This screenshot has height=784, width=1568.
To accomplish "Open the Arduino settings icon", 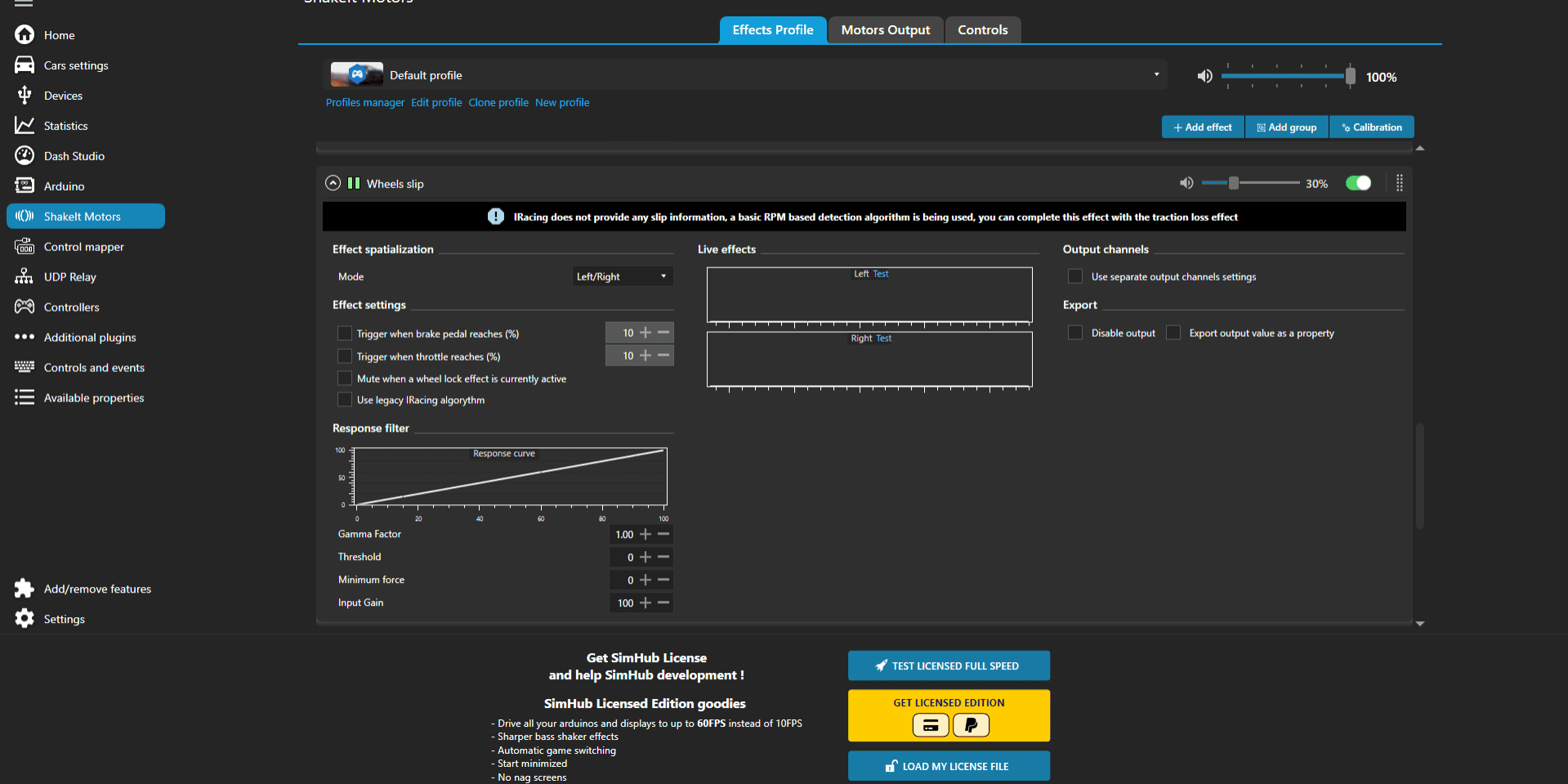I will tap(25, 186).
